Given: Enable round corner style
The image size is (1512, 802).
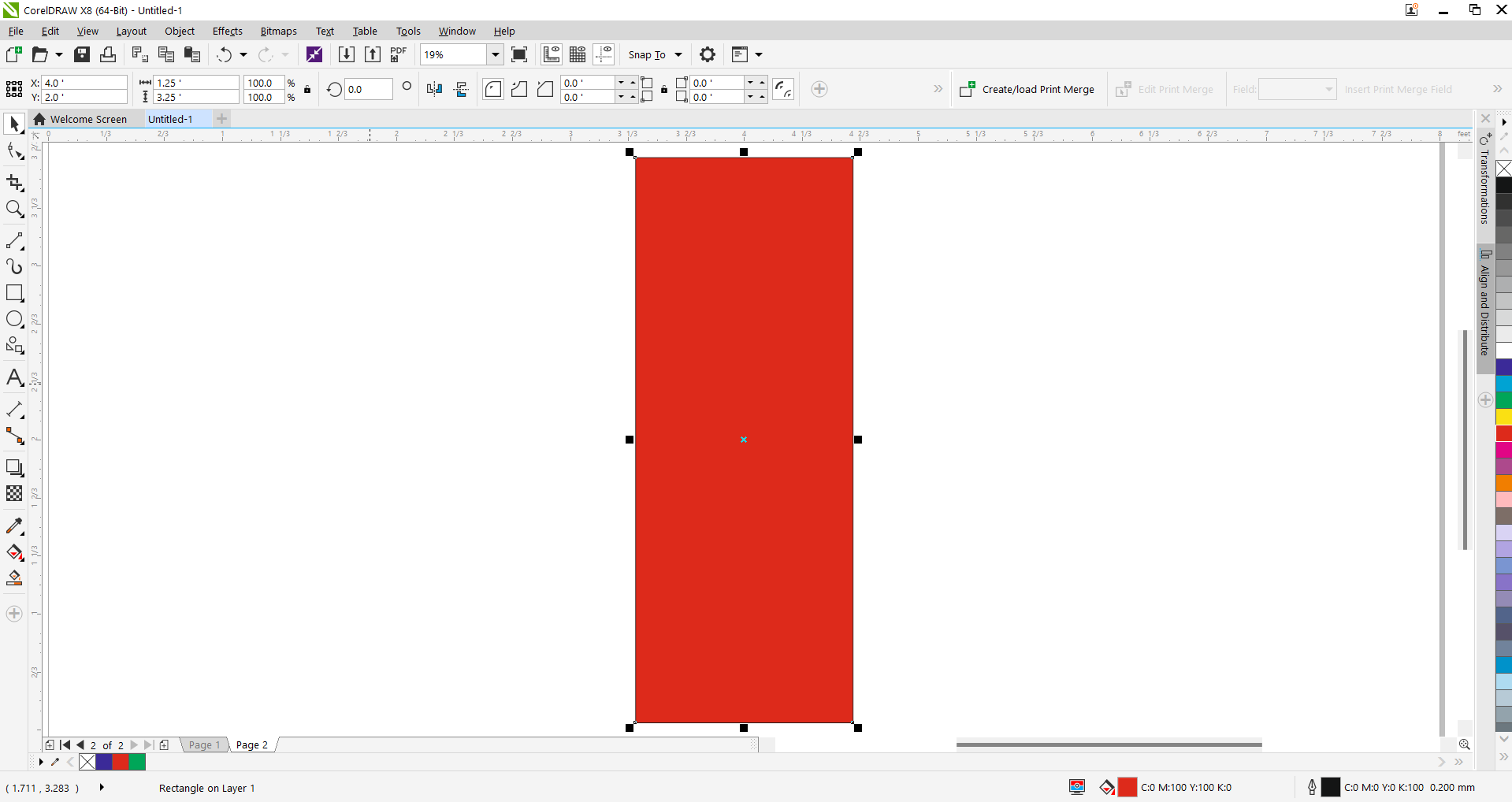Looking at the screenshot, I should [493, 89].
